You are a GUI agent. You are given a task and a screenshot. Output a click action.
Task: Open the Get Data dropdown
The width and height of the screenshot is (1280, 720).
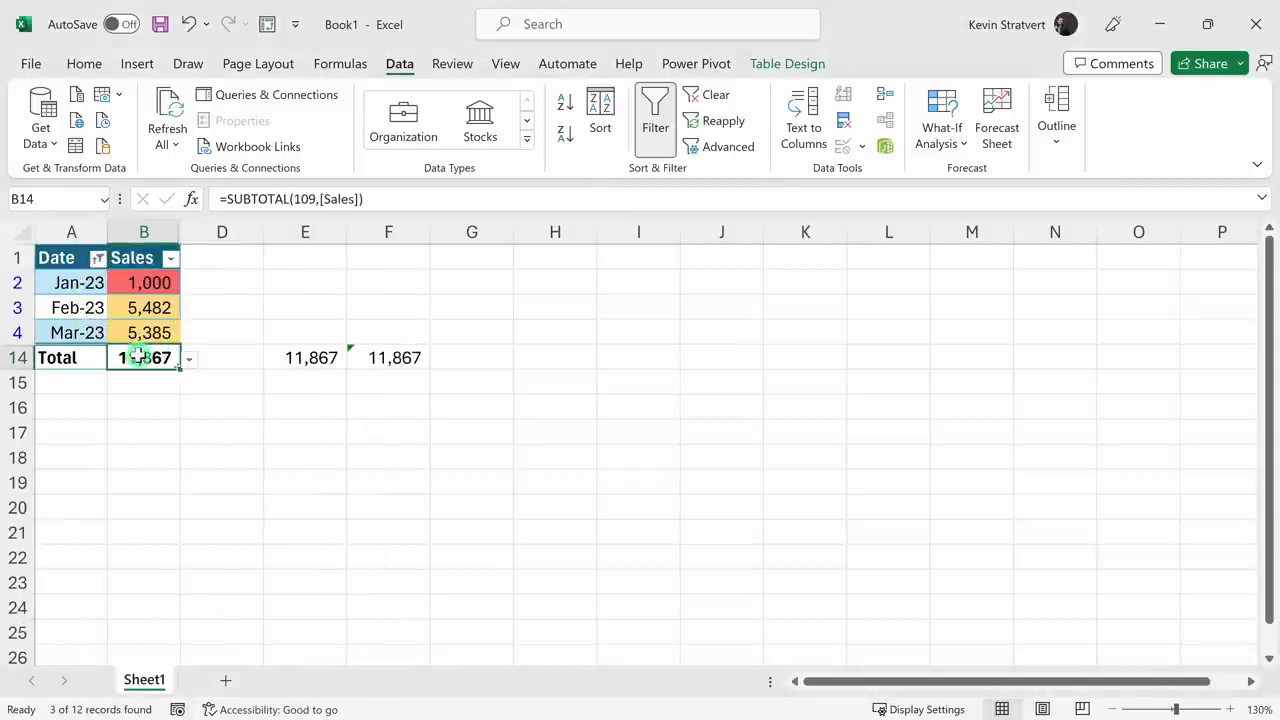pos(41,119)
